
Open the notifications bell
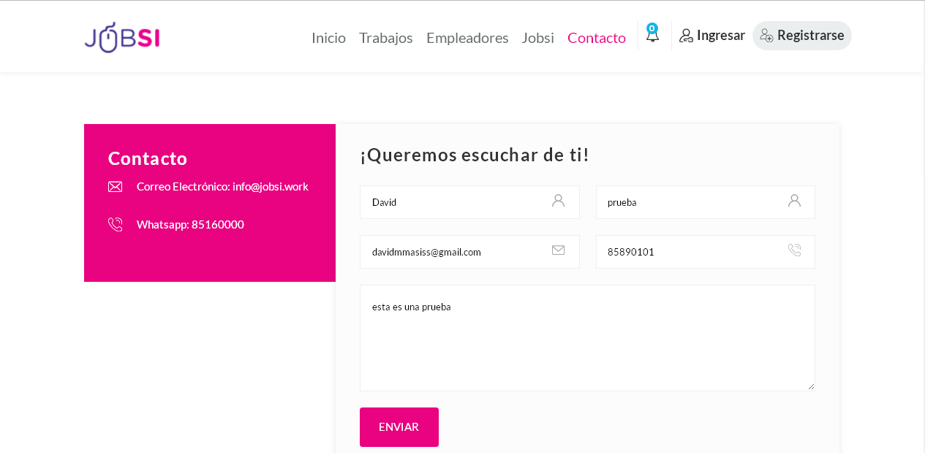click(652, 35)
